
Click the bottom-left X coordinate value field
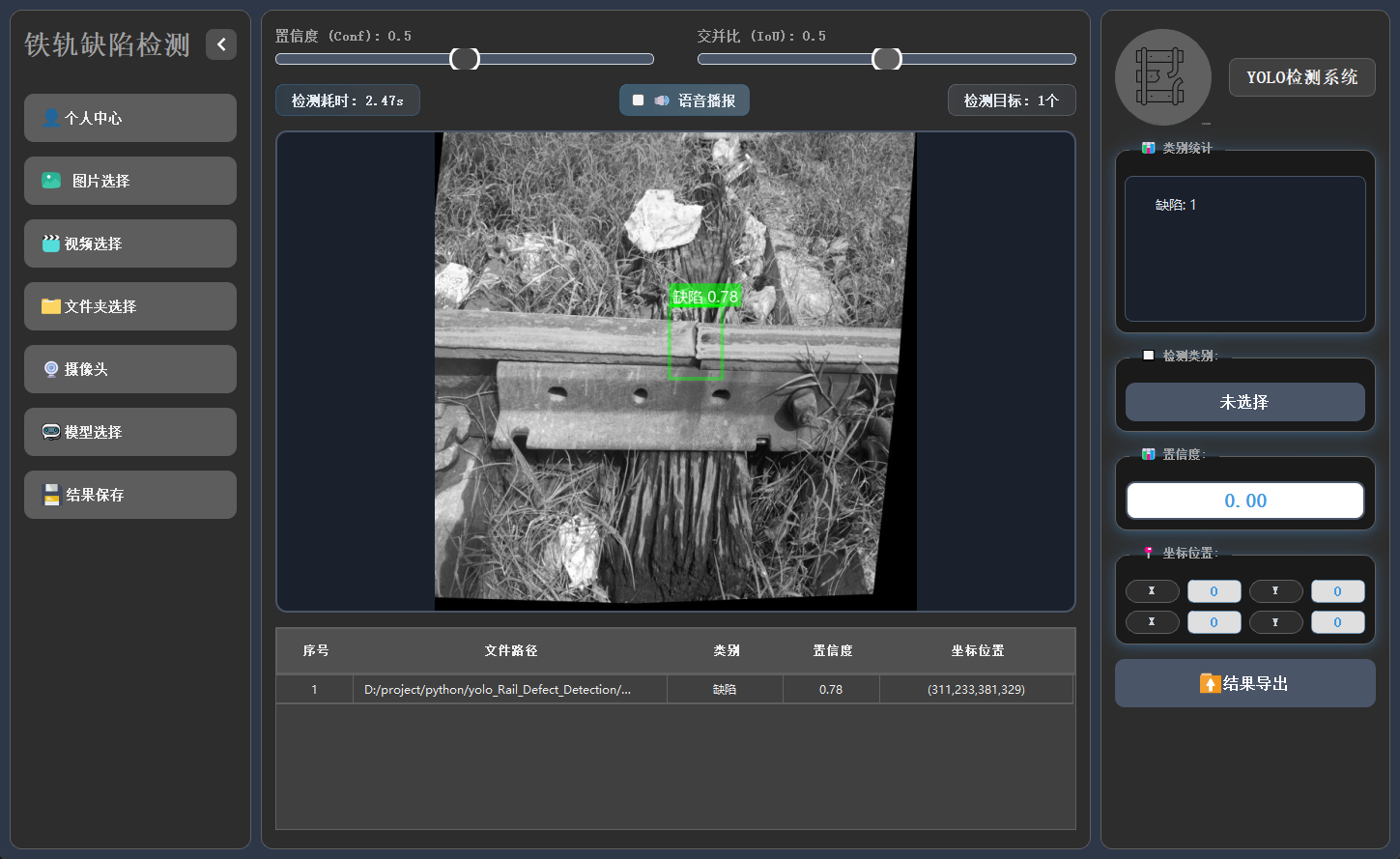pyautogui.click(x=1214, y=621)
